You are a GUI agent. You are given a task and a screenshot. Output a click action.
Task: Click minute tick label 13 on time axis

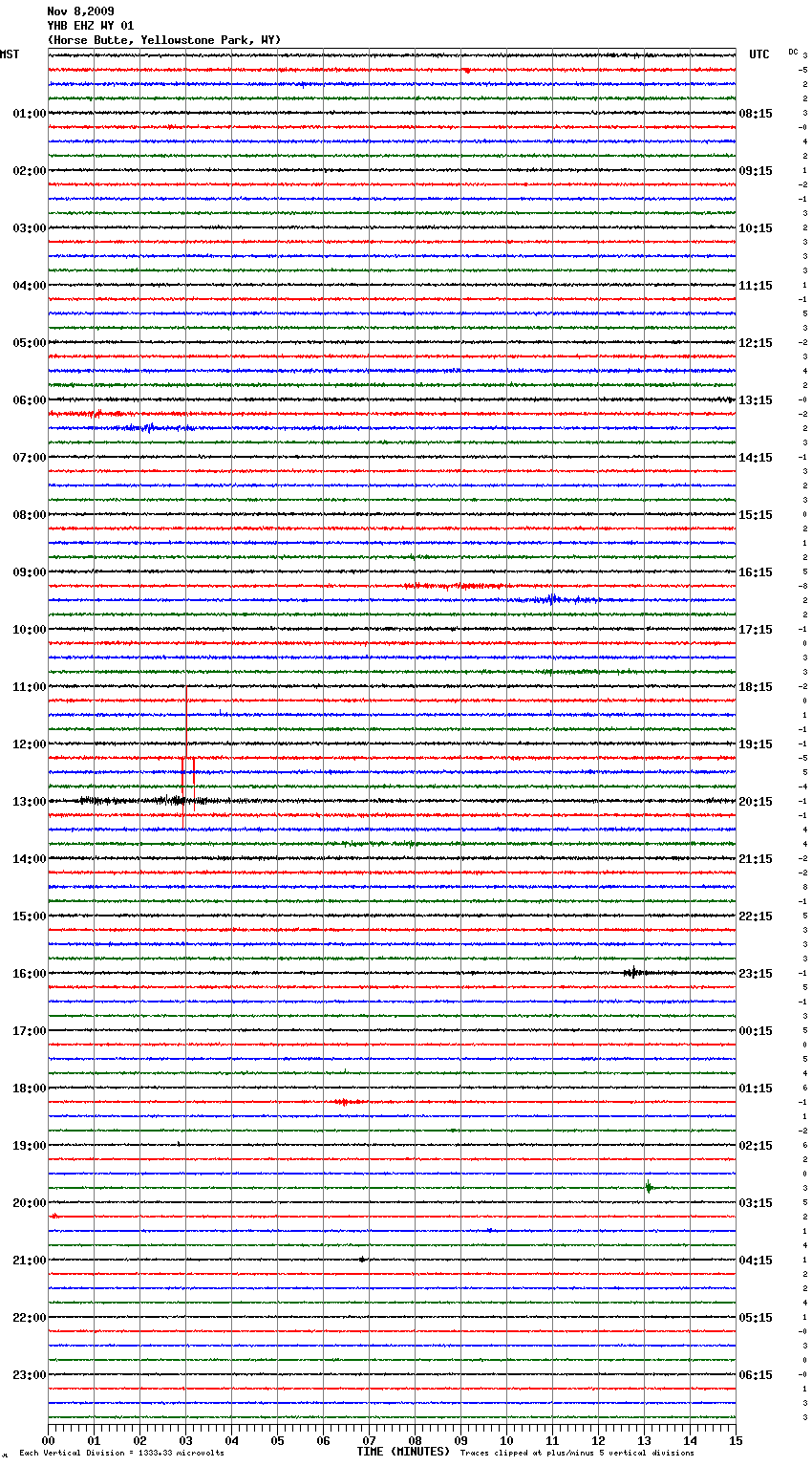tap(644, 1440)
